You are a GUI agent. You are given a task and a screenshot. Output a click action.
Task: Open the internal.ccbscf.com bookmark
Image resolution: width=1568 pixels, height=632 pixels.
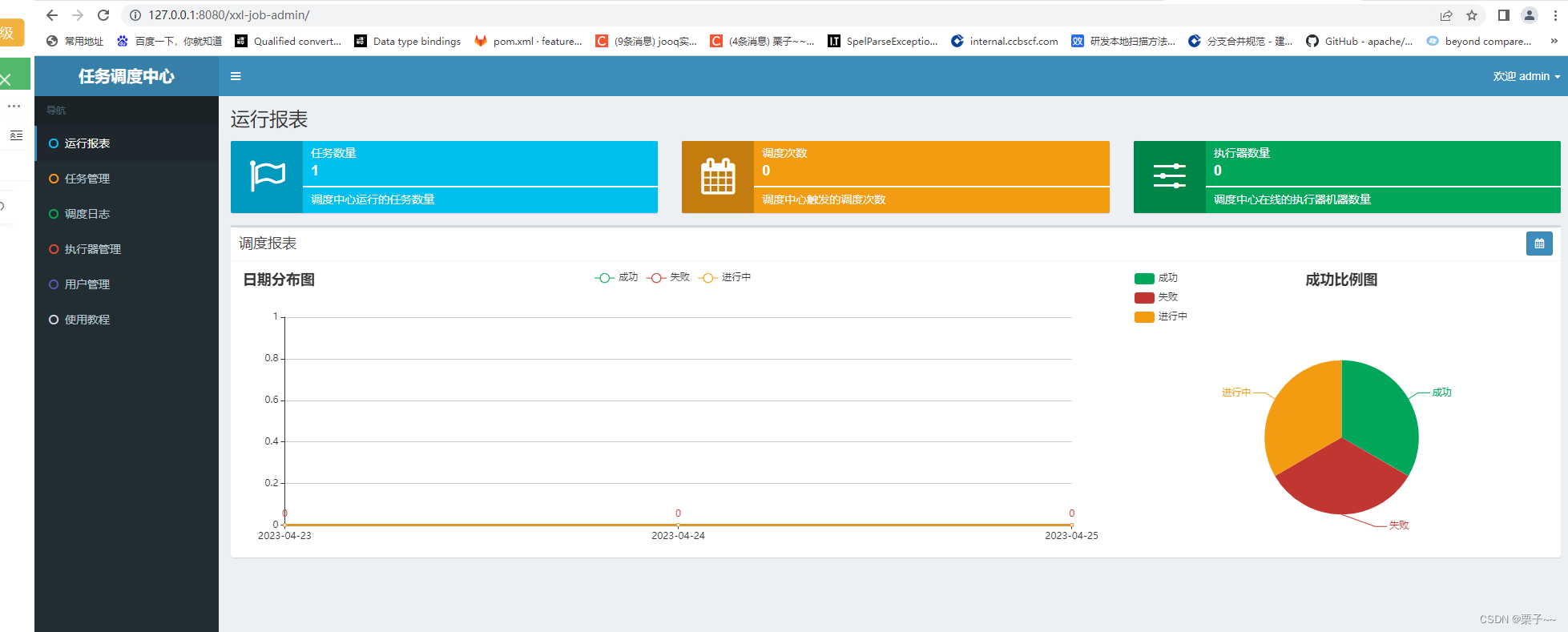tap(1005, 41)
